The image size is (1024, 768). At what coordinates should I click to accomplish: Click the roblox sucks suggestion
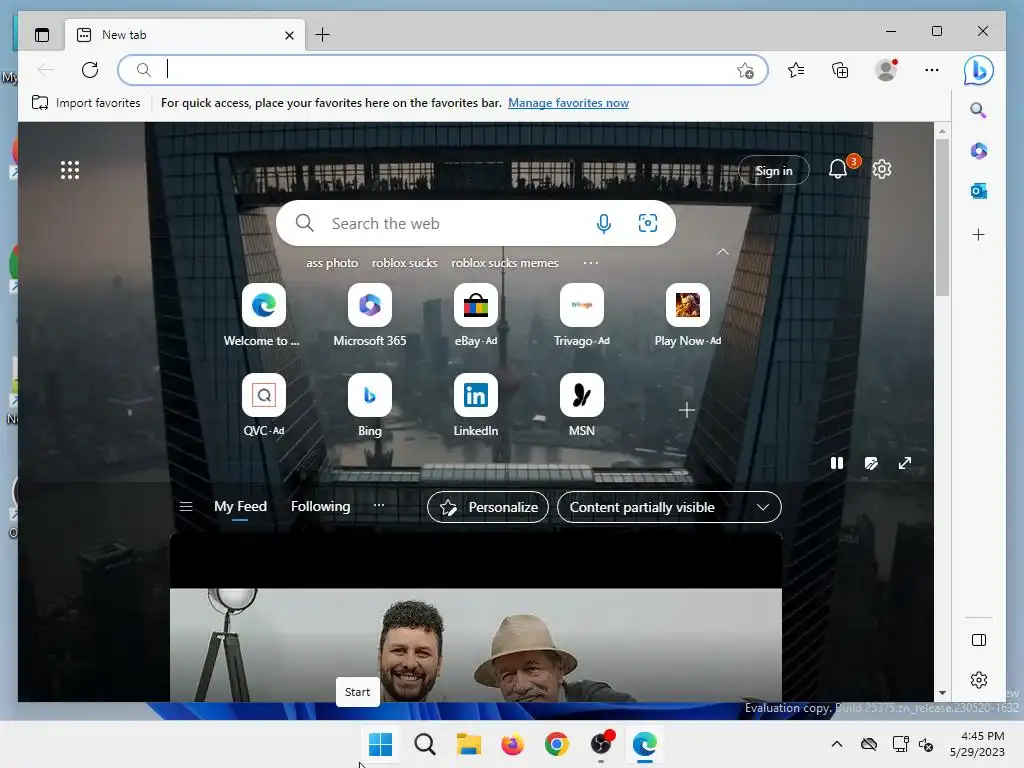[x=404, y=263]
